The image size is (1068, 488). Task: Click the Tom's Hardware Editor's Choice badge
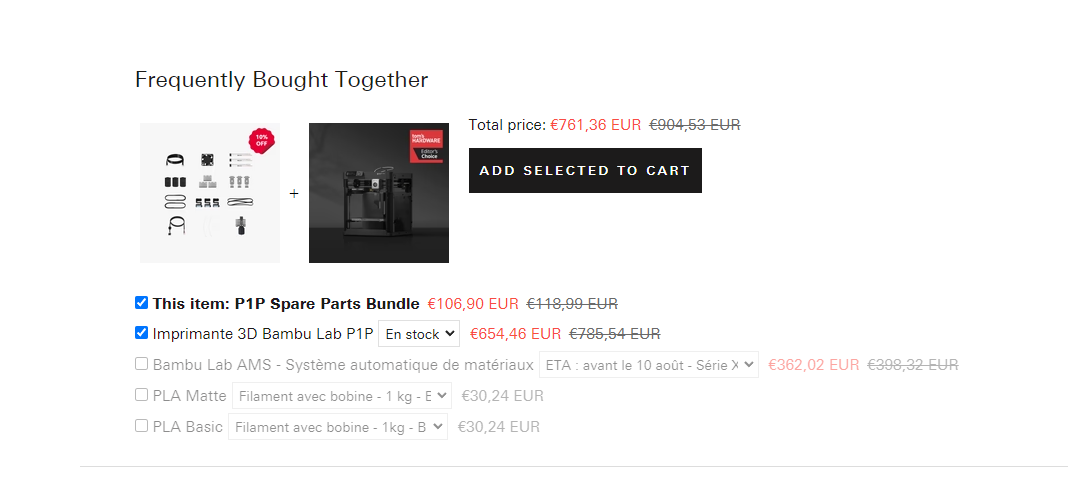[426, 146]
